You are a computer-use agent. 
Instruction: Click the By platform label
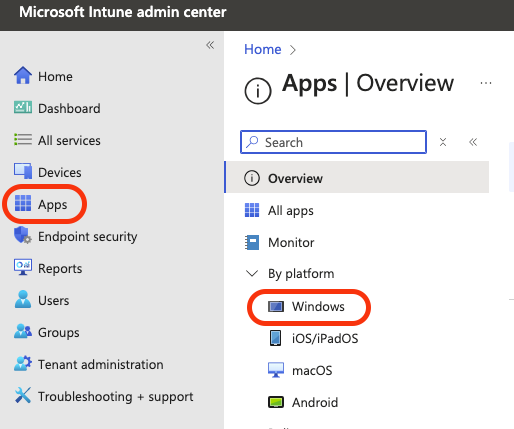[x=301, y=274]
